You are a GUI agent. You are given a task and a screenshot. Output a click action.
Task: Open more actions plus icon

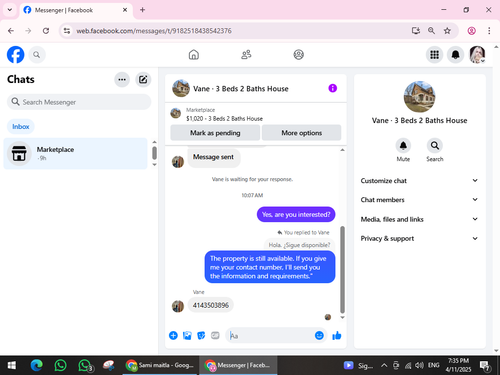click(173, 335)
